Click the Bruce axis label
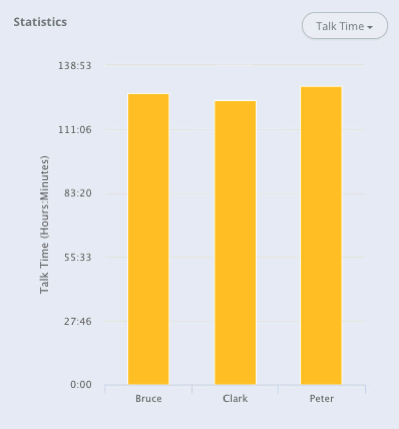The height and width of the screenshot is (429, 399). [148, 399]
